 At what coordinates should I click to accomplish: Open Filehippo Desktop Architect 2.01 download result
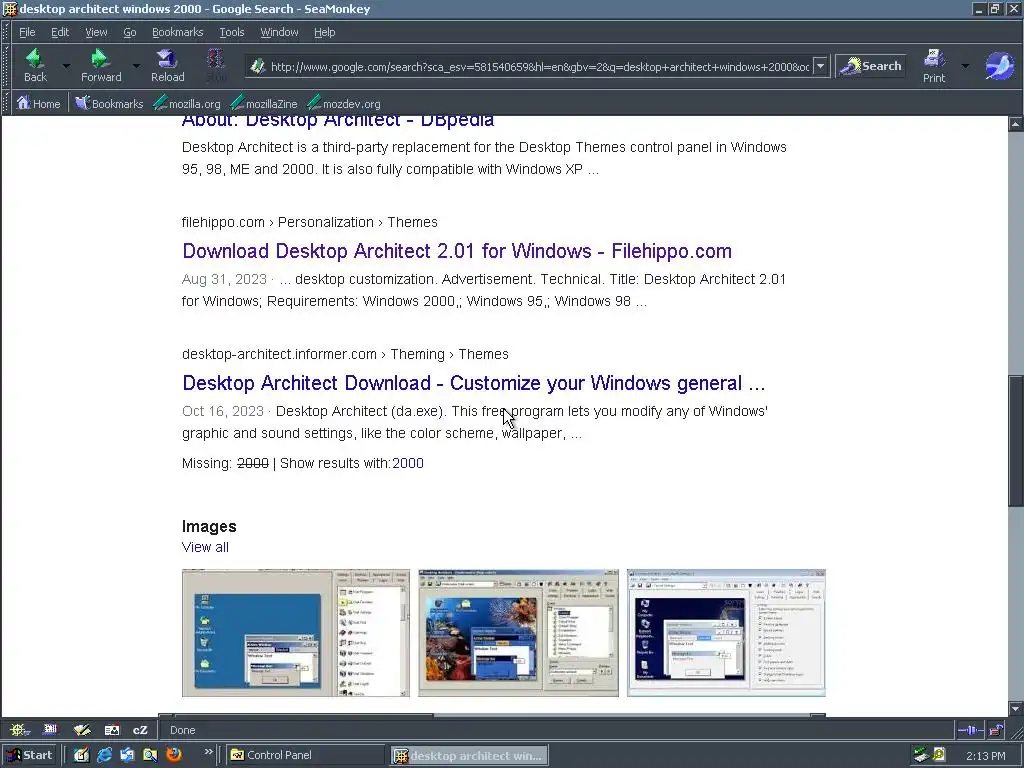pos(456,251)
